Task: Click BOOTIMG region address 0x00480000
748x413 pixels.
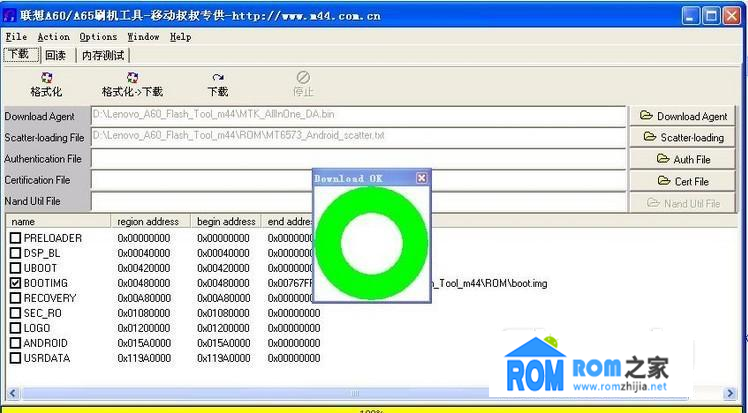Action: pos(144,283)
